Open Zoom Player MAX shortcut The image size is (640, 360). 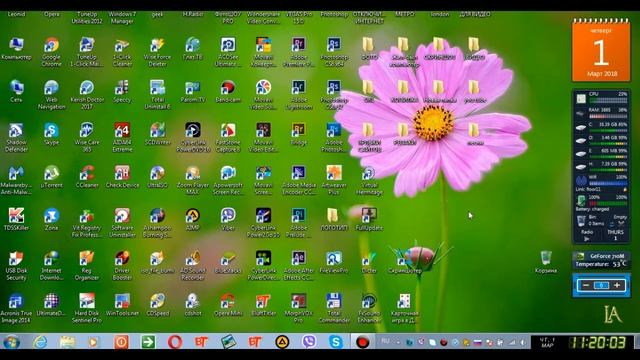point(193,180)
